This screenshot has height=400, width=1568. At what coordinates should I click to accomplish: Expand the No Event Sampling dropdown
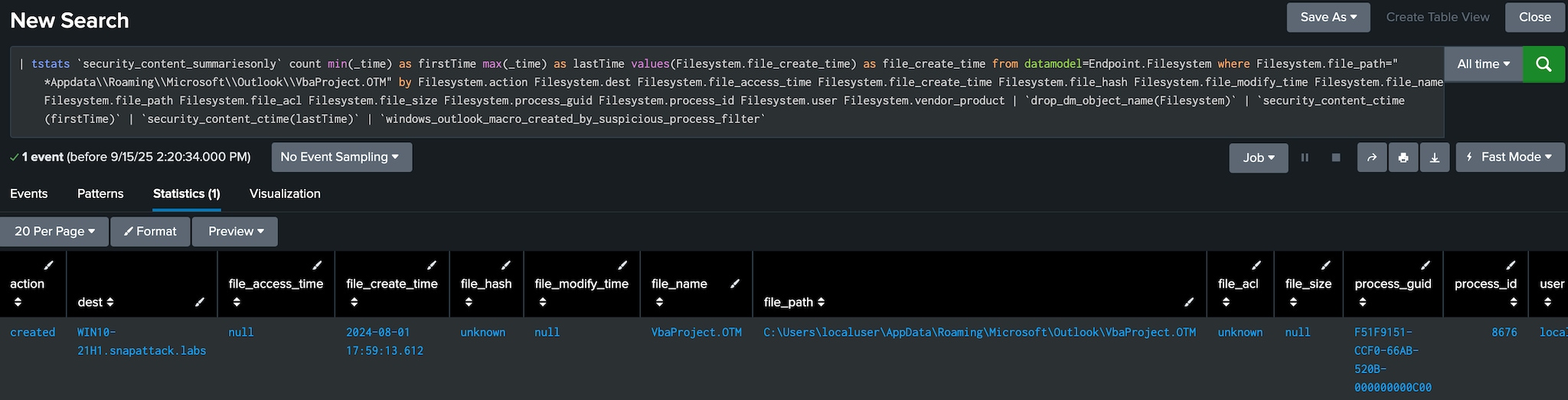tap(341, 158)
